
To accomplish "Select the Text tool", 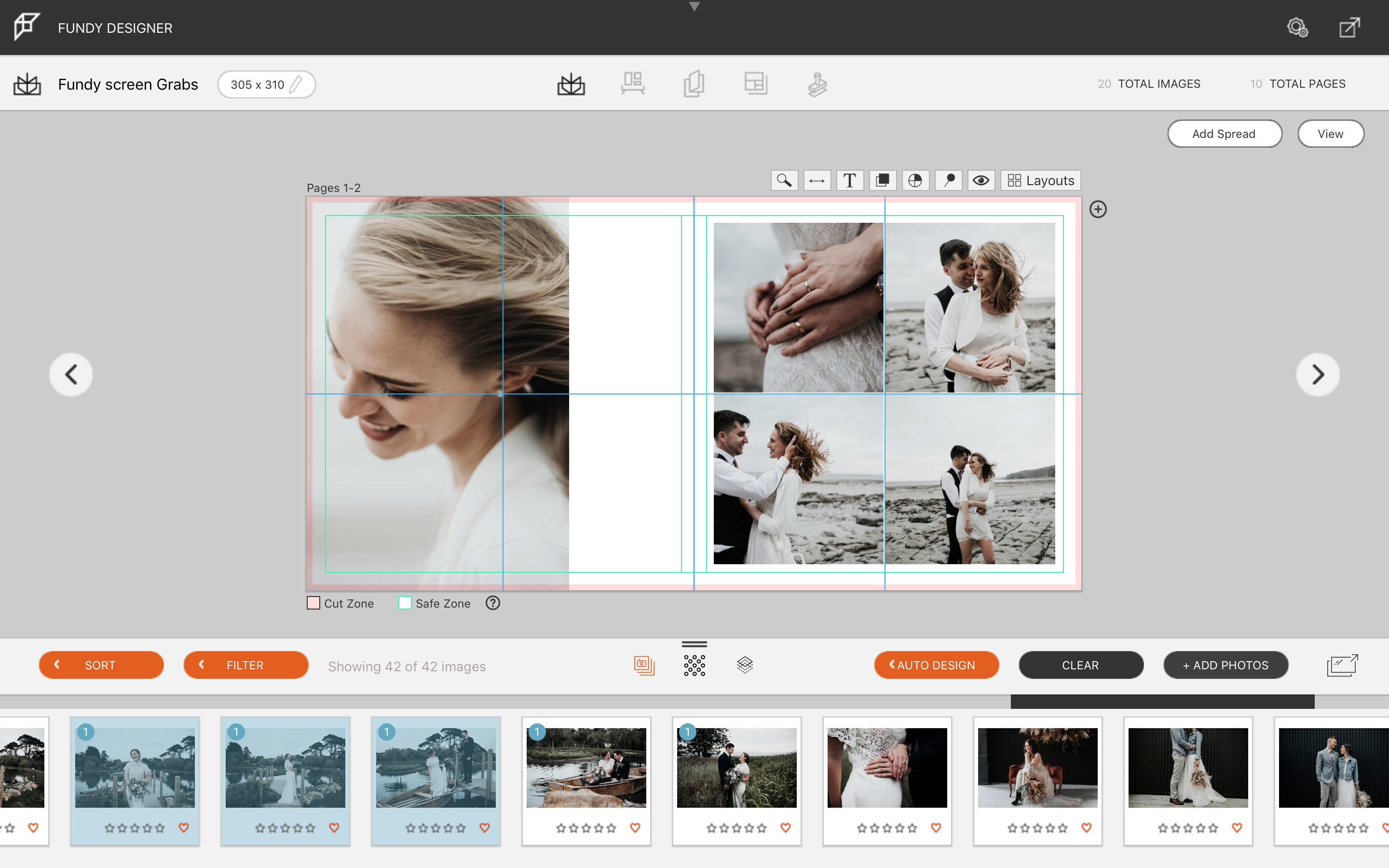I will tap(849, 180).
